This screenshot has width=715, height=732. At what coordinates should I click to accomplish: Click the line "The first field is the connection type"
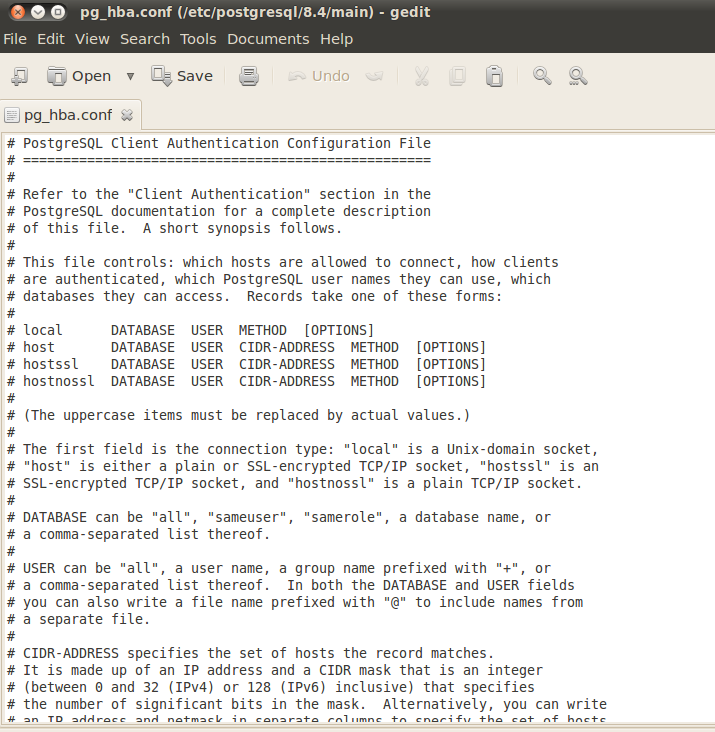point(302,449)
